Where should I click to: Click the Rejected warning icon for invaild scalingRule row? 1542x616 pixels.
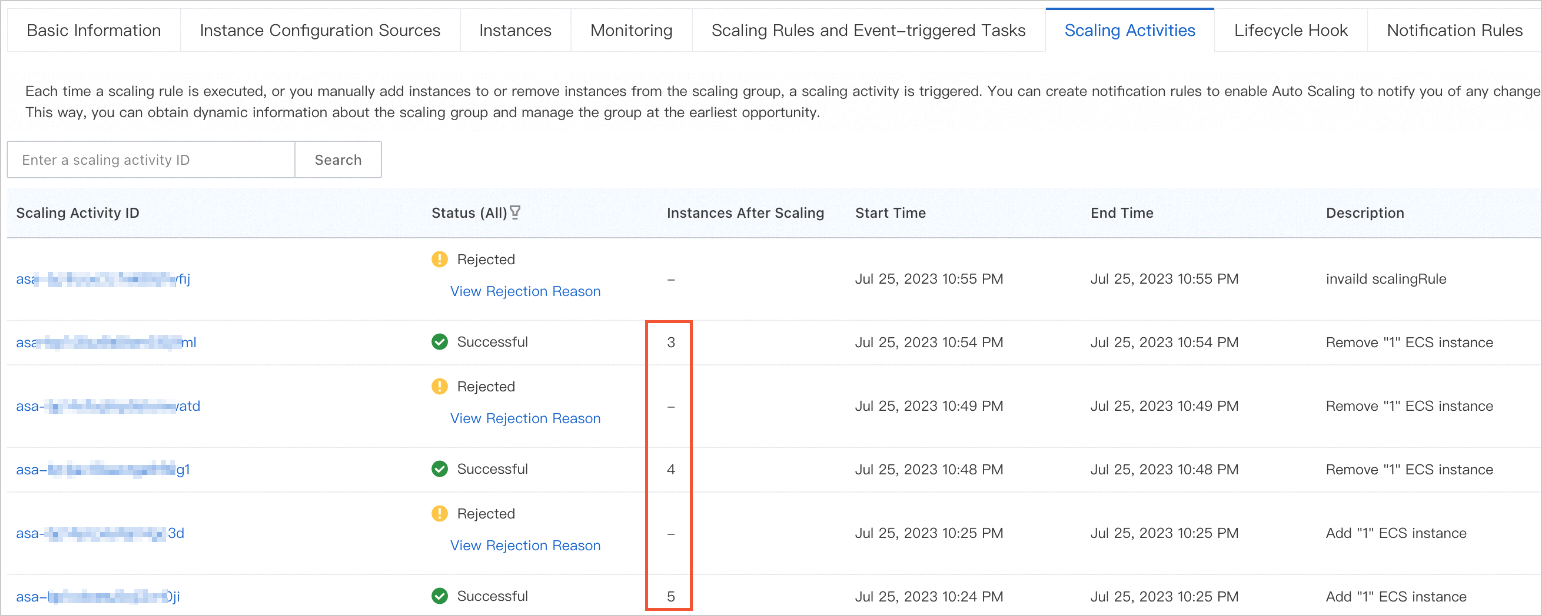click(439, 259)
